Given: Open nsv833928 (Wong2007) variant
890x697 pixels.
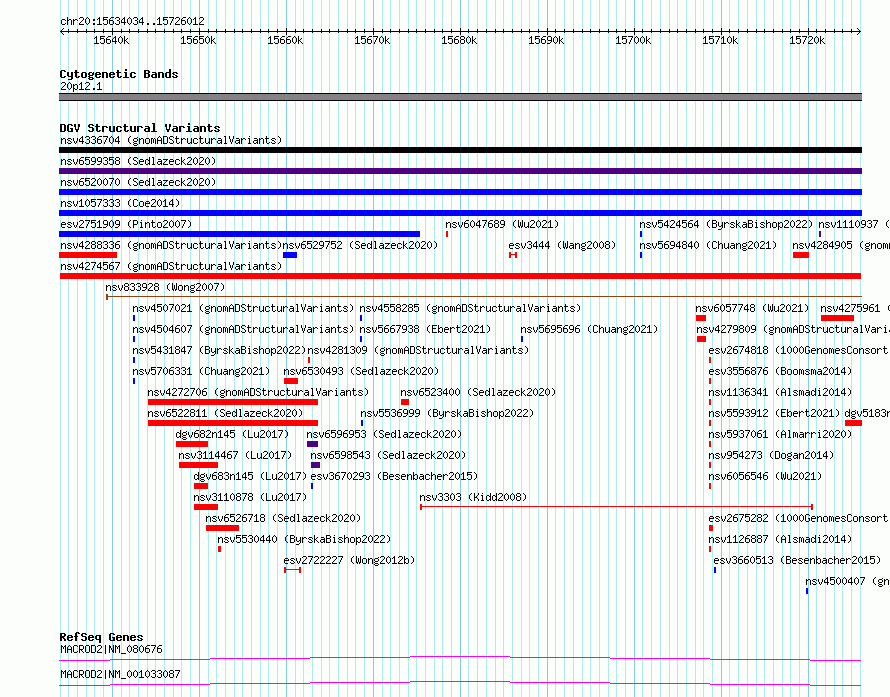Looking at the screenshot, I should (165, 287).
